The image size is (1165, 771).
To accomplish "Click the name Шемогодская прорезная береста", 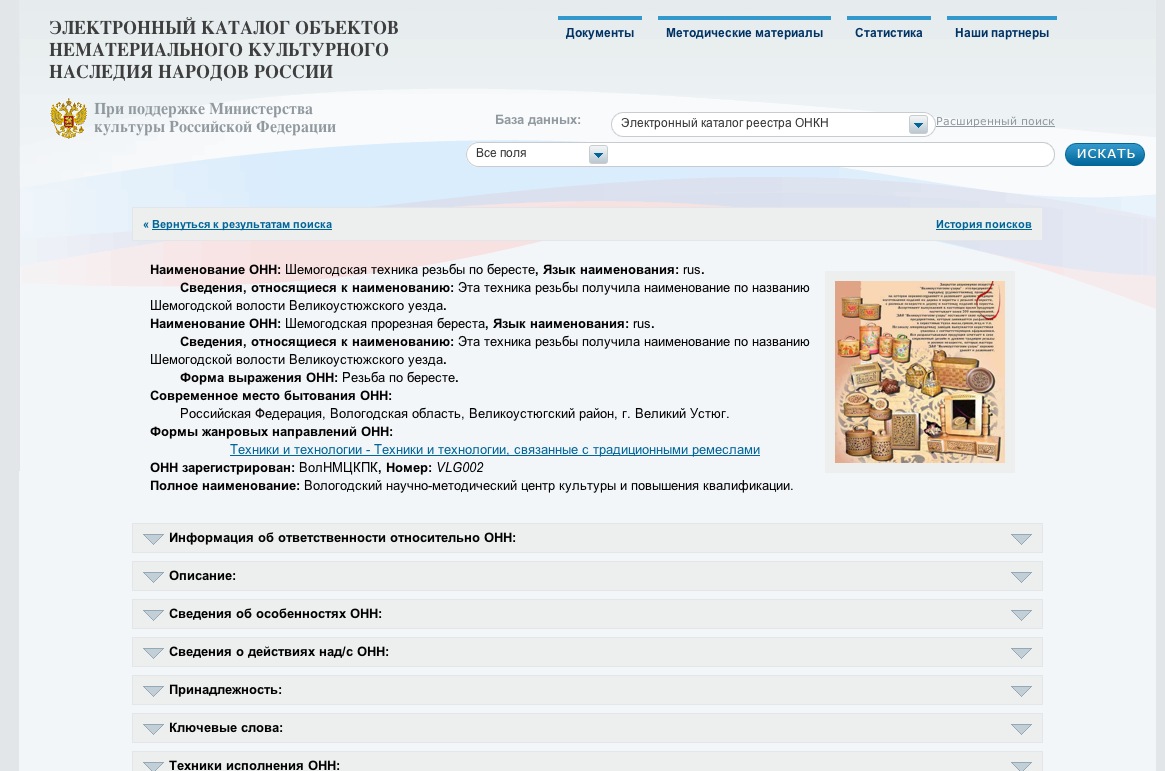I will click(386, 324).
